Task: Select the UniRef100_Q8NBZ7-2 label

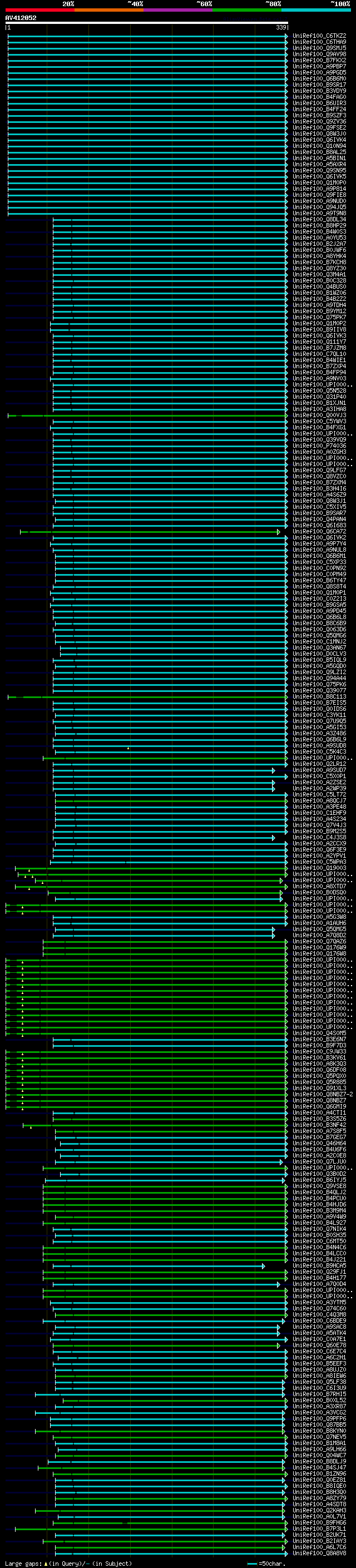Action: (x=323, y=1095)
